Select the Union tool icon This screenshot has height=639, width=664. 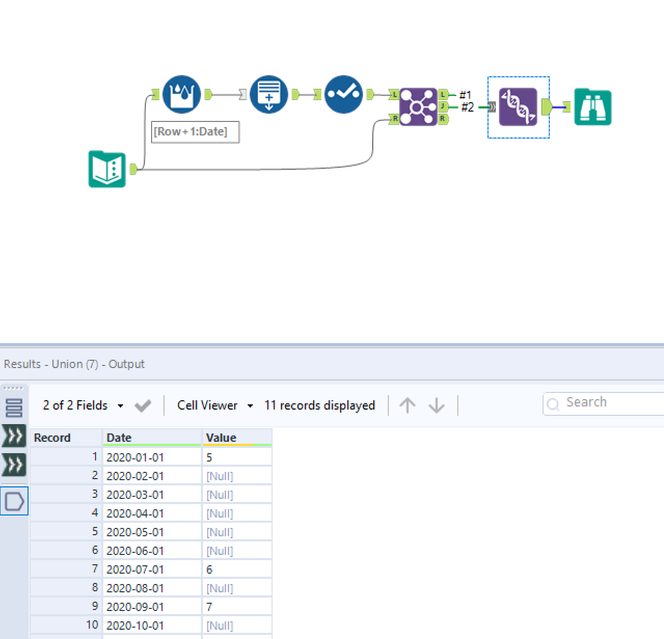click(518, 107)
